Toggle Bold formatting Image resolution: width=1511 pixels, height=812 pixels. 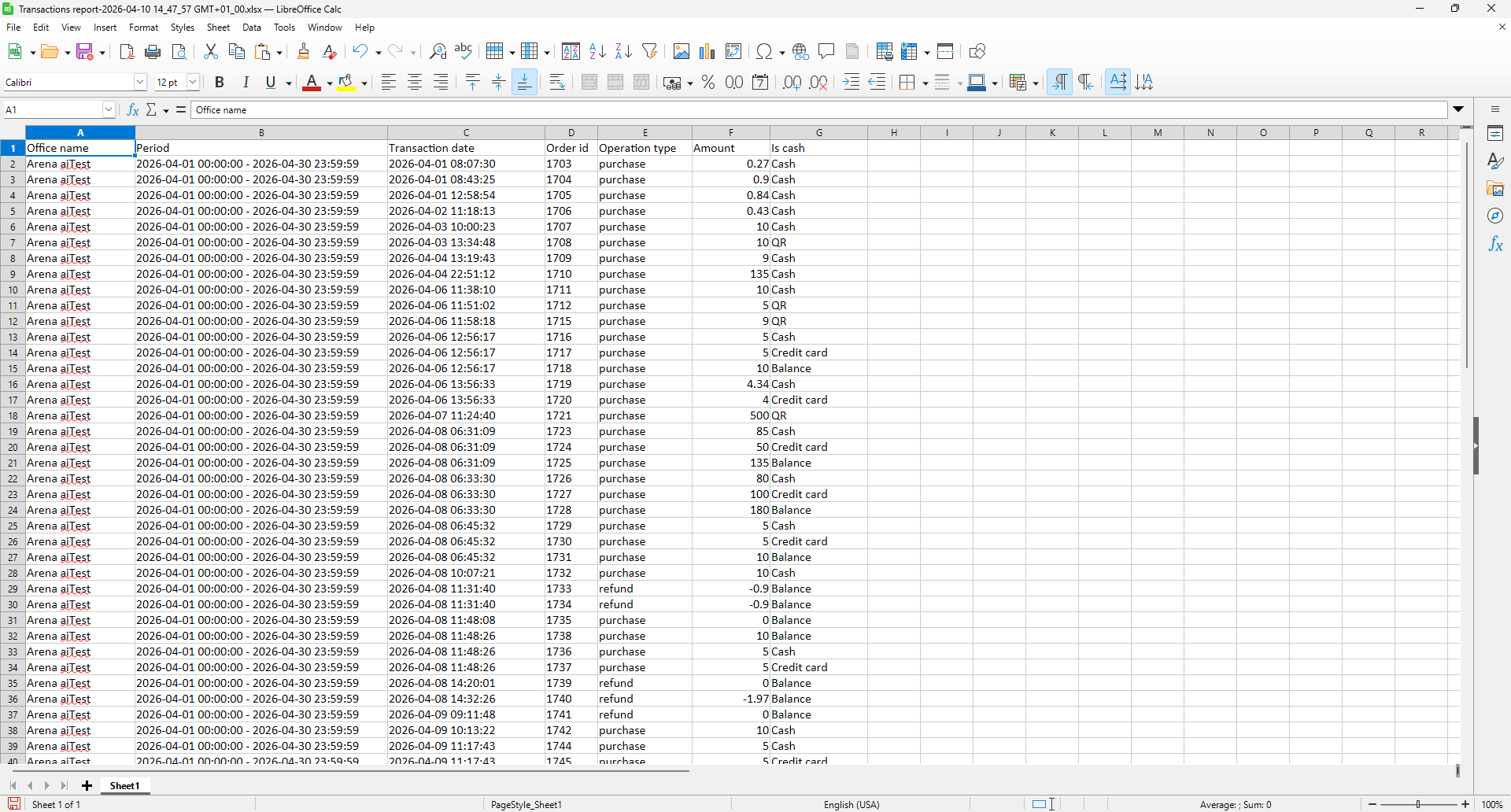[x=220, y=83]
